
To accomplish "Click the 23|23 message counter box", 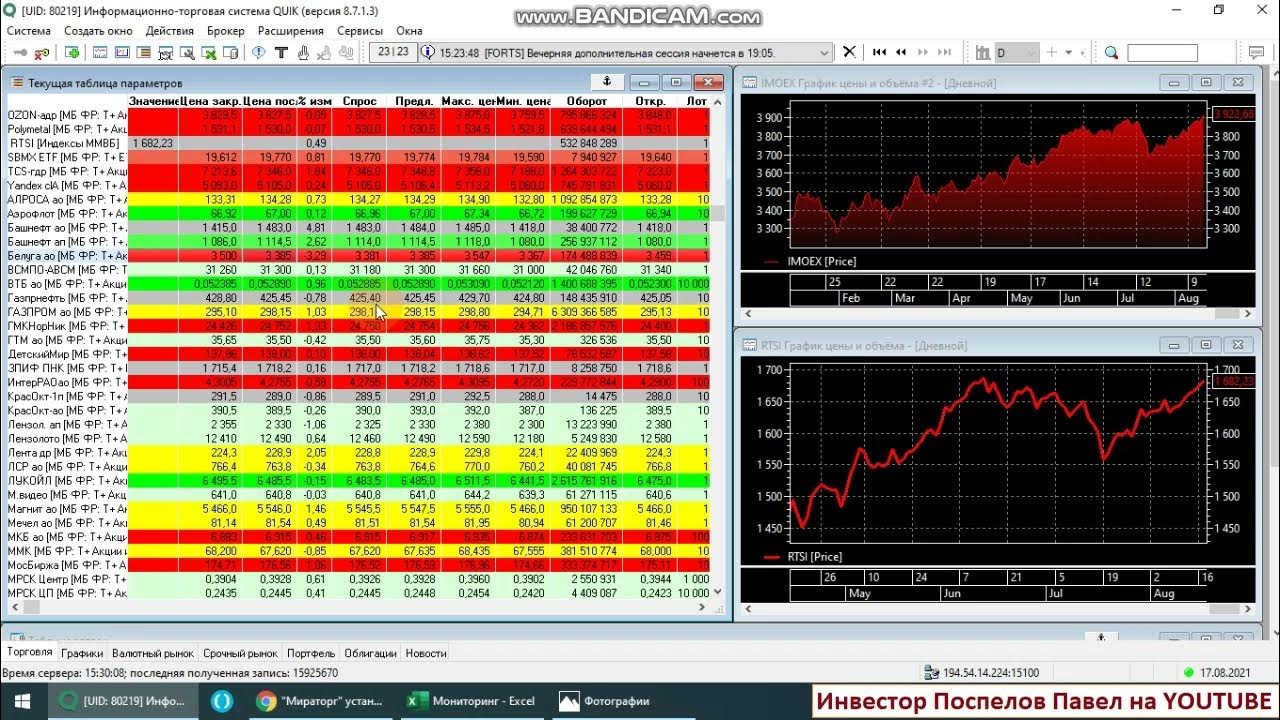I will pyautogui.click(x=393, y=52).
